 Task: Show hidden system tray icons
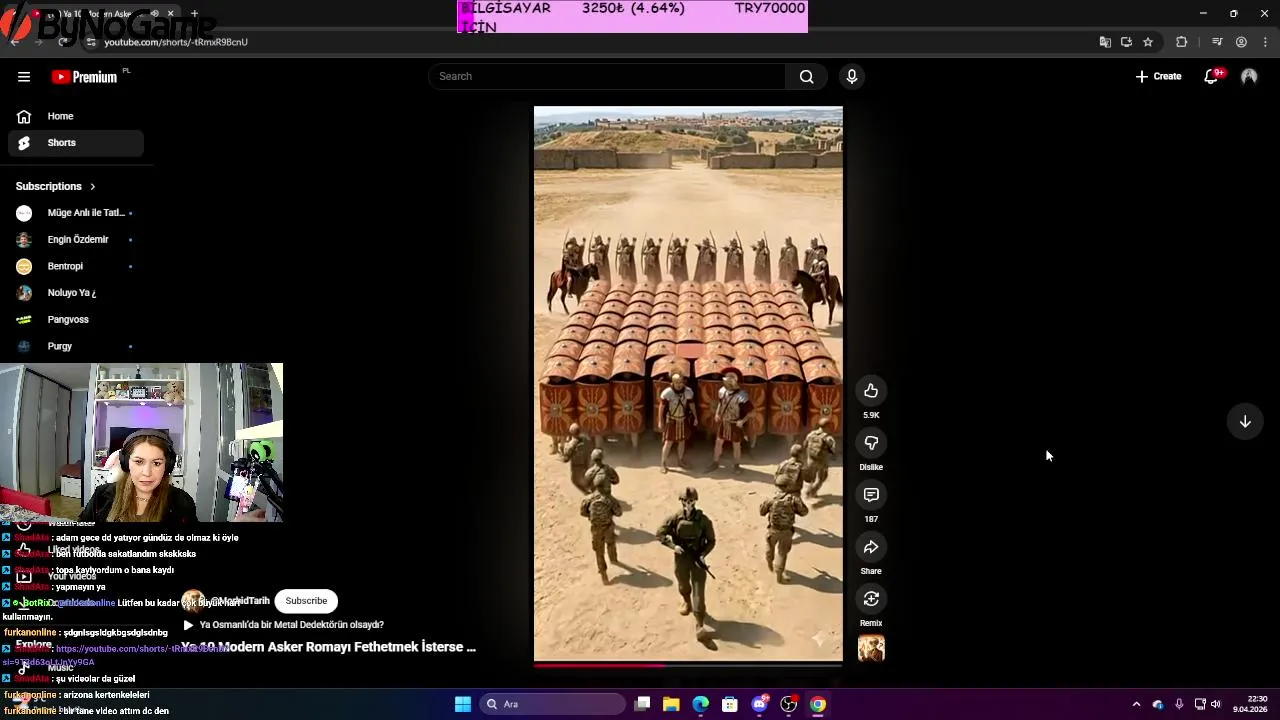(x=1136, y=704)
